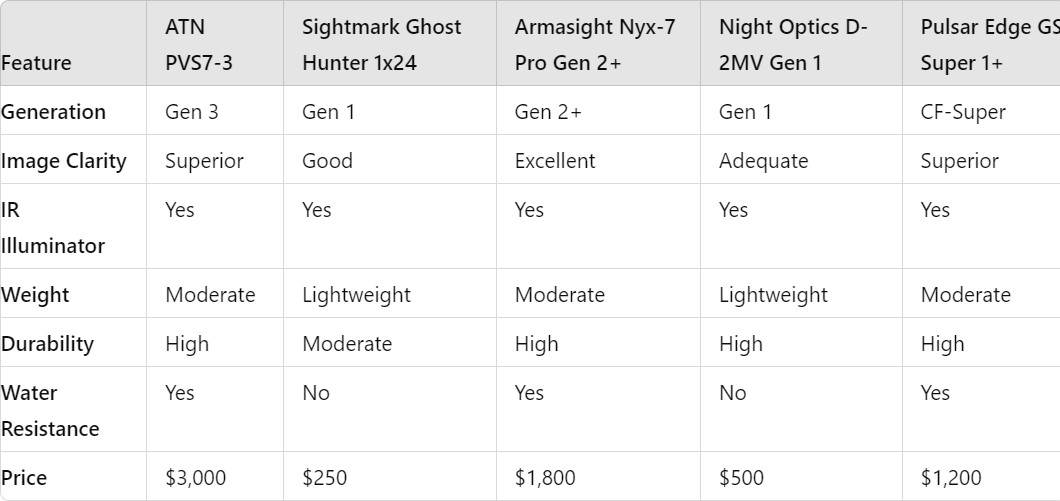
Task: Click the $1,800 price cell
Action: (598, 477)
